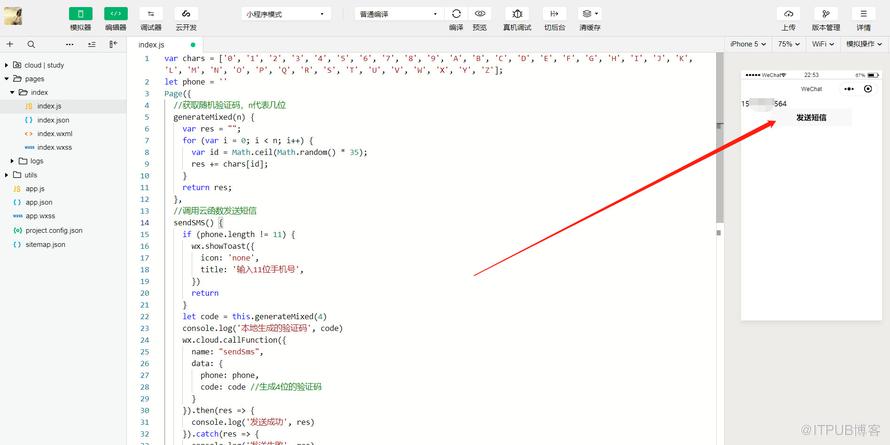Viewport: 890px width, 445px height.
Task: Click the 预览 preview eye icon
Action: tap(480, 14)
